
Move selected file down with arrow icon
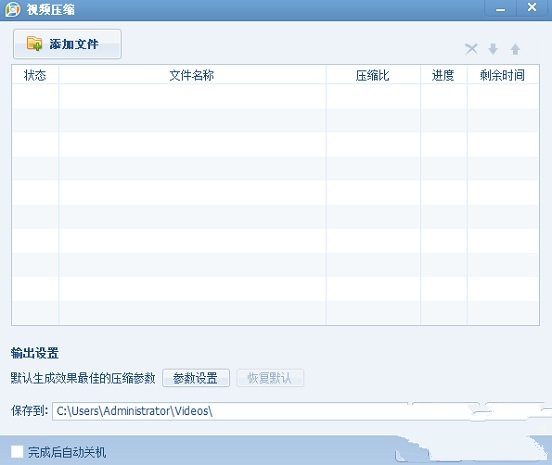pyautogui.click(x=493, y=49)
